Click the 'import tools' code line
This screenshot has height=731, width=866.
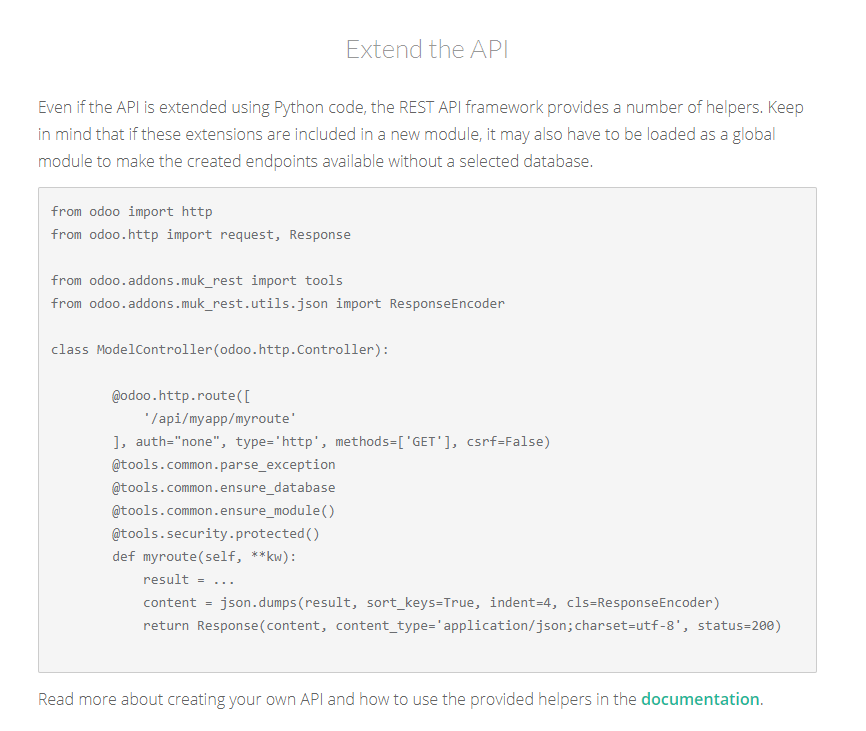(197, 280)
